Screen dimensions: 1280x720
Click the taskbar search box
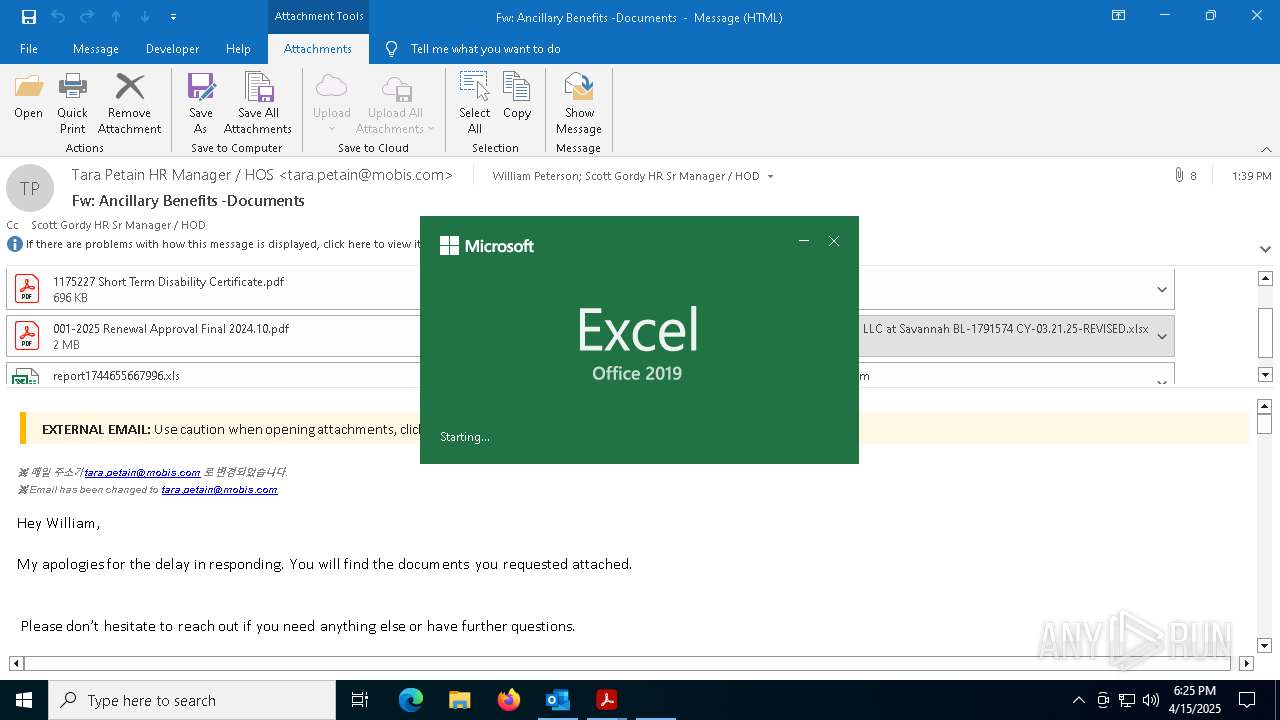tap(192, 700)
